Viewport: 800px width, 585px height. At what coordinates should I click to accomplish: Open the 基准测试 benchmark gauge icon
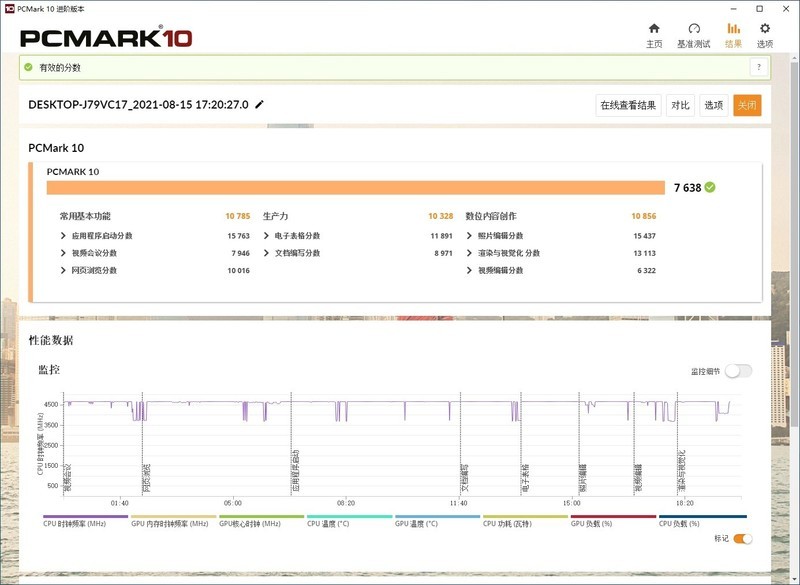point(694,29)
